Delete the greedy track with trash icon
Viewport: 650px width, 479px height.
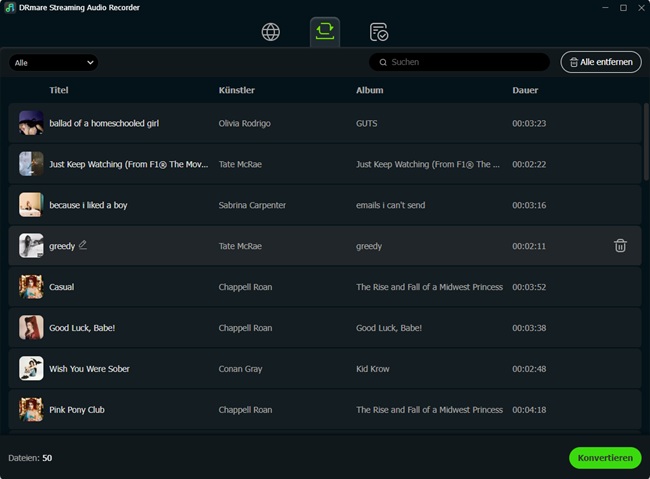pyautogui.click(x=620, y=246)
